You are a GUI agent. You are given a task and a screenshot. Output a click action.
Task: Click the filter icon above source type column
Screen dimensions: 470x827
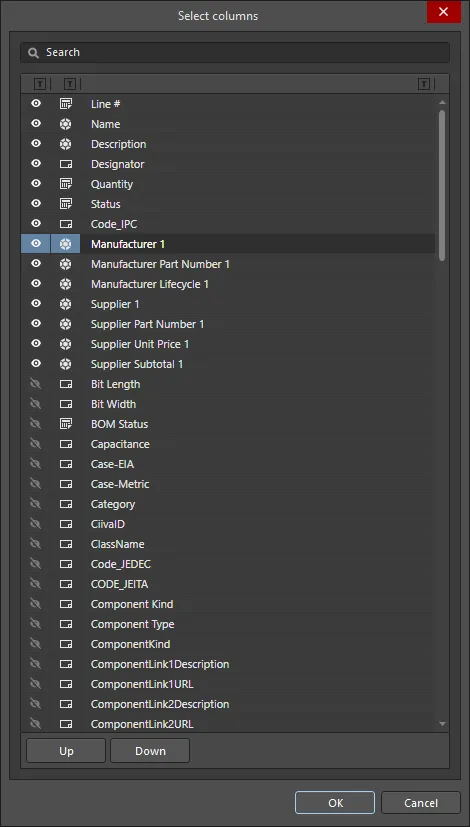(x=70, y=84)
